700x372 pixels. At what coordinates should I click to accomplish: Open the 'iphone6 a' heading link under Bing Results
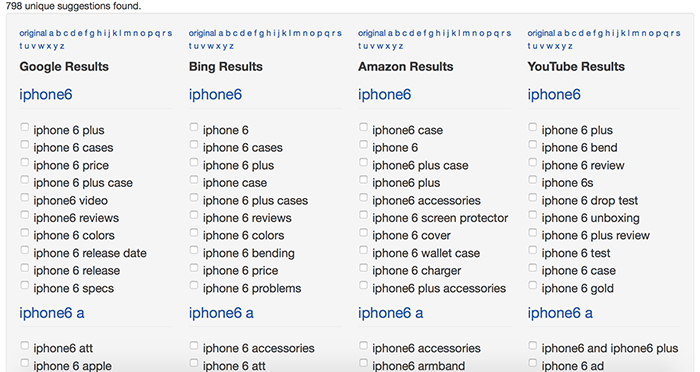221,313
